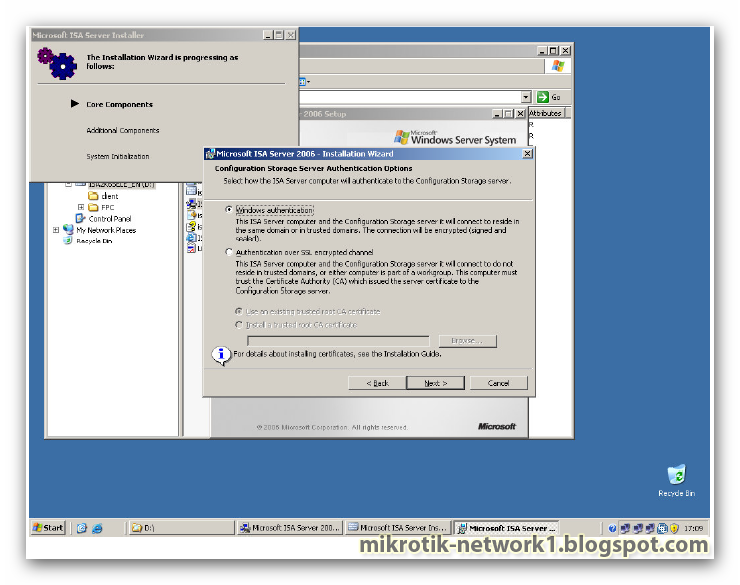The height and width of the screenshot is (585, 740).
Task: Open the Explorer address bar dropdown
Action: coord(526,97)
